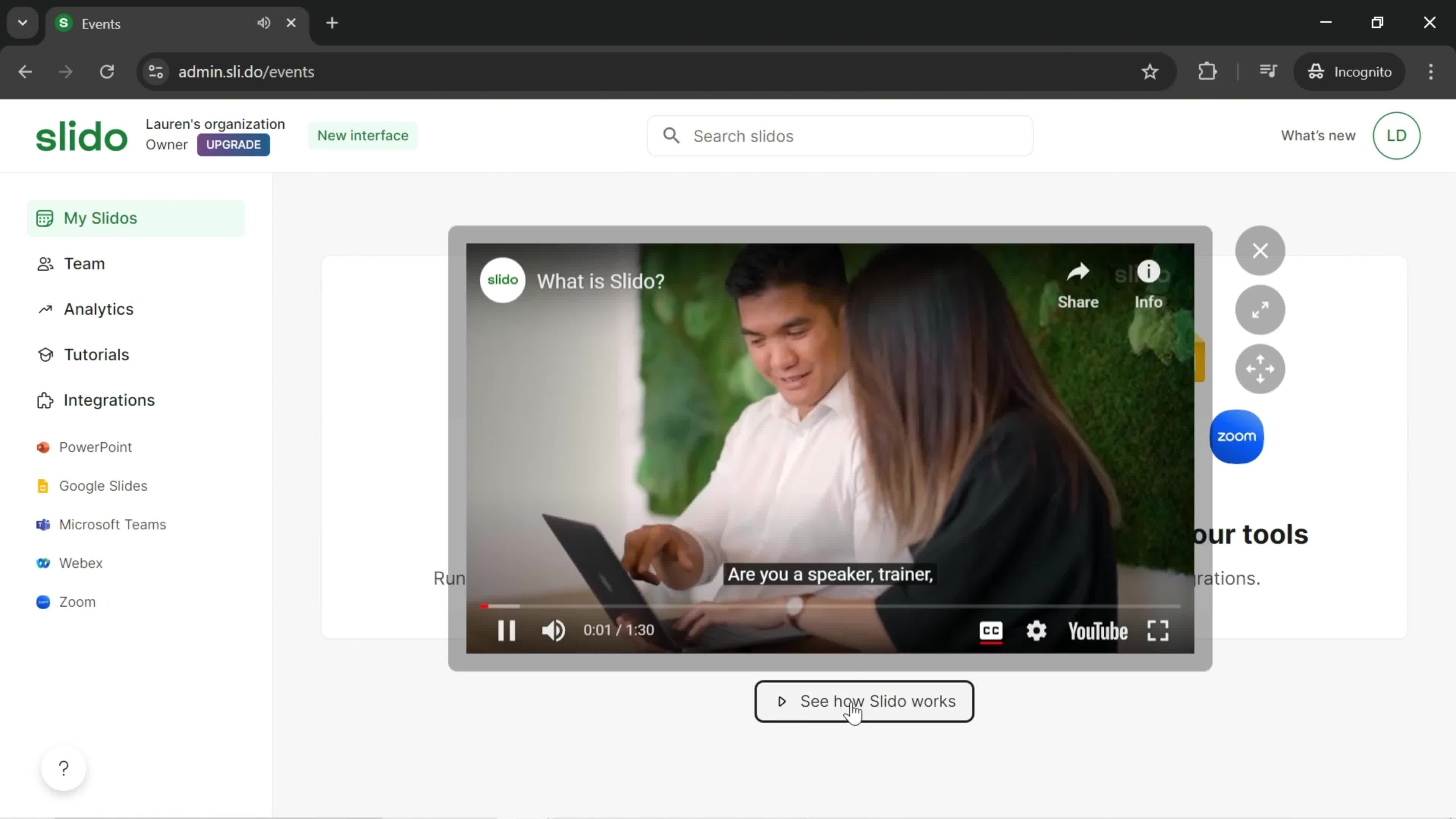Click the UPGRADE button

(x=234, y=145)
